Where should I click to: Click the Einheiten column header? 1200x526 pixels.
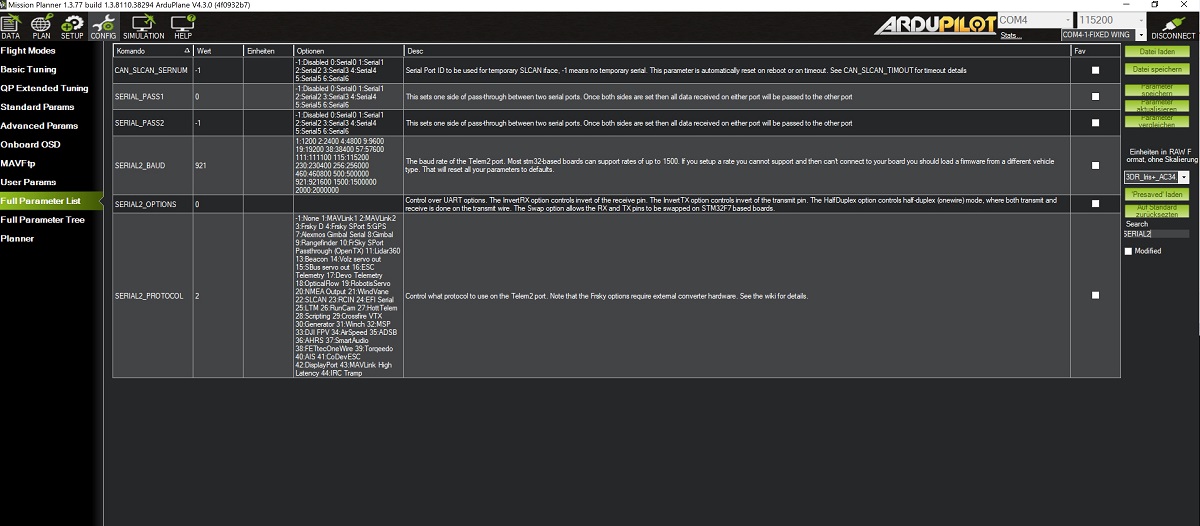point(267,50)
